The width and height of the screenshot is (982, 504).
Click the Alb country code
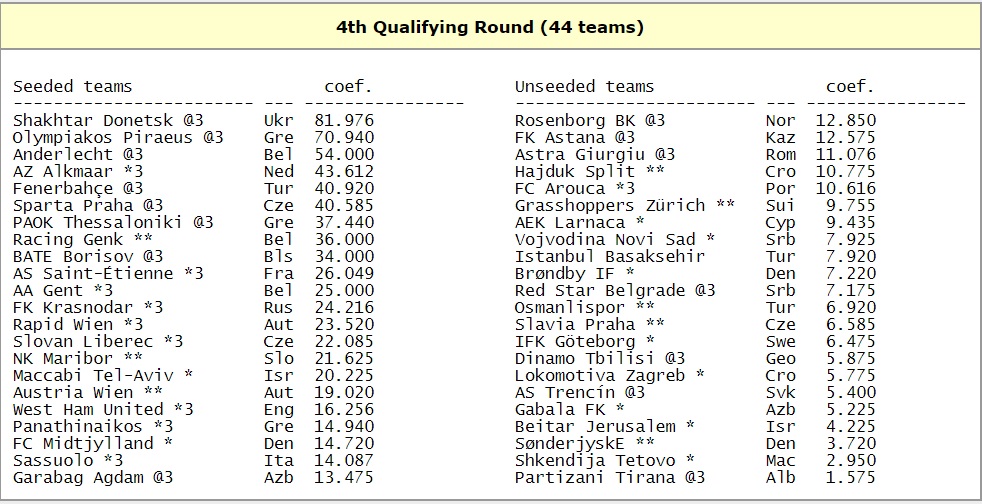click(x=780, y=477)
